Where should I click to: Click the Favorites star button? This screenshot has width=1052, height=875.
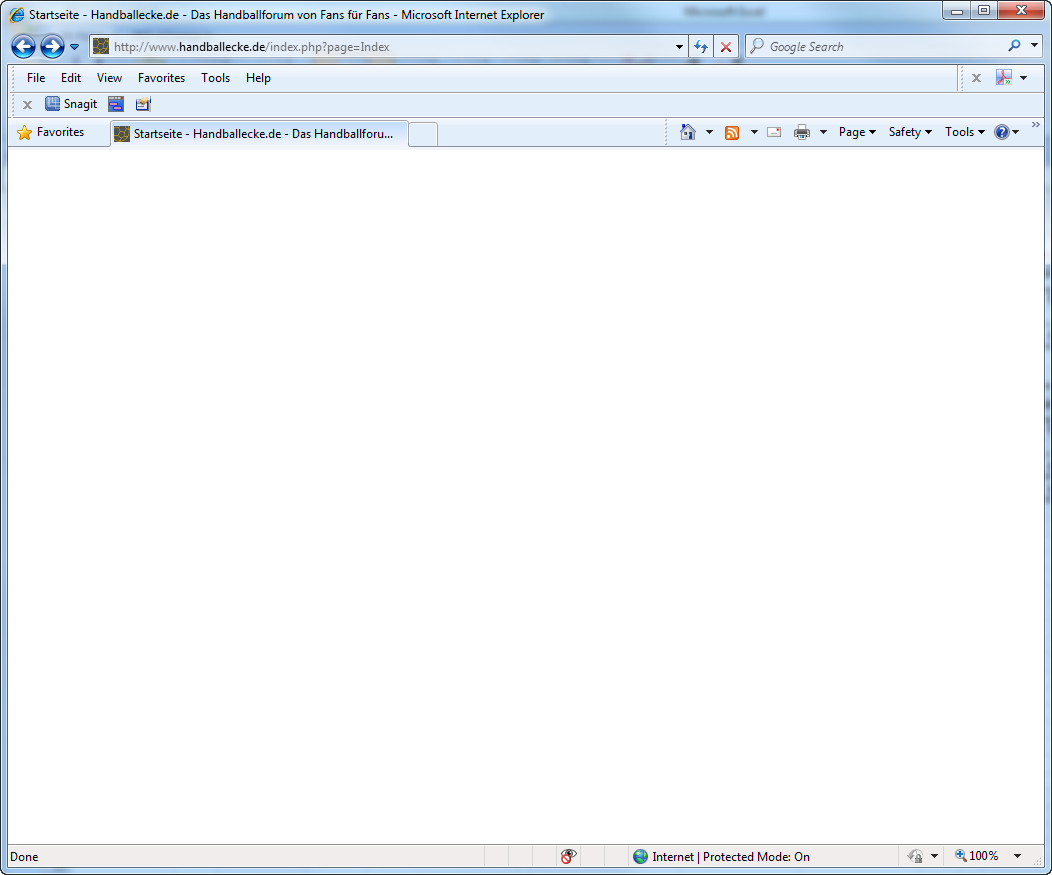pyautogui.click(x=51, y=132)
